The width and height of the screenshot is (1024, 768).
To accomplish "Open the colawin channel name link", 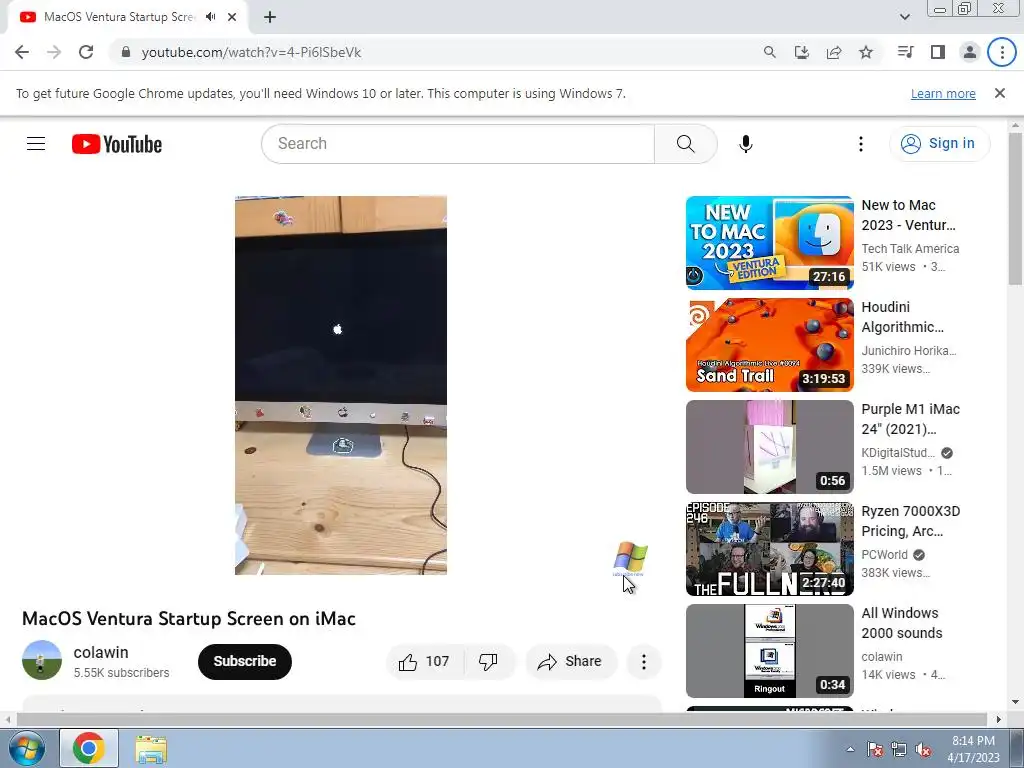I will (101, 652).
